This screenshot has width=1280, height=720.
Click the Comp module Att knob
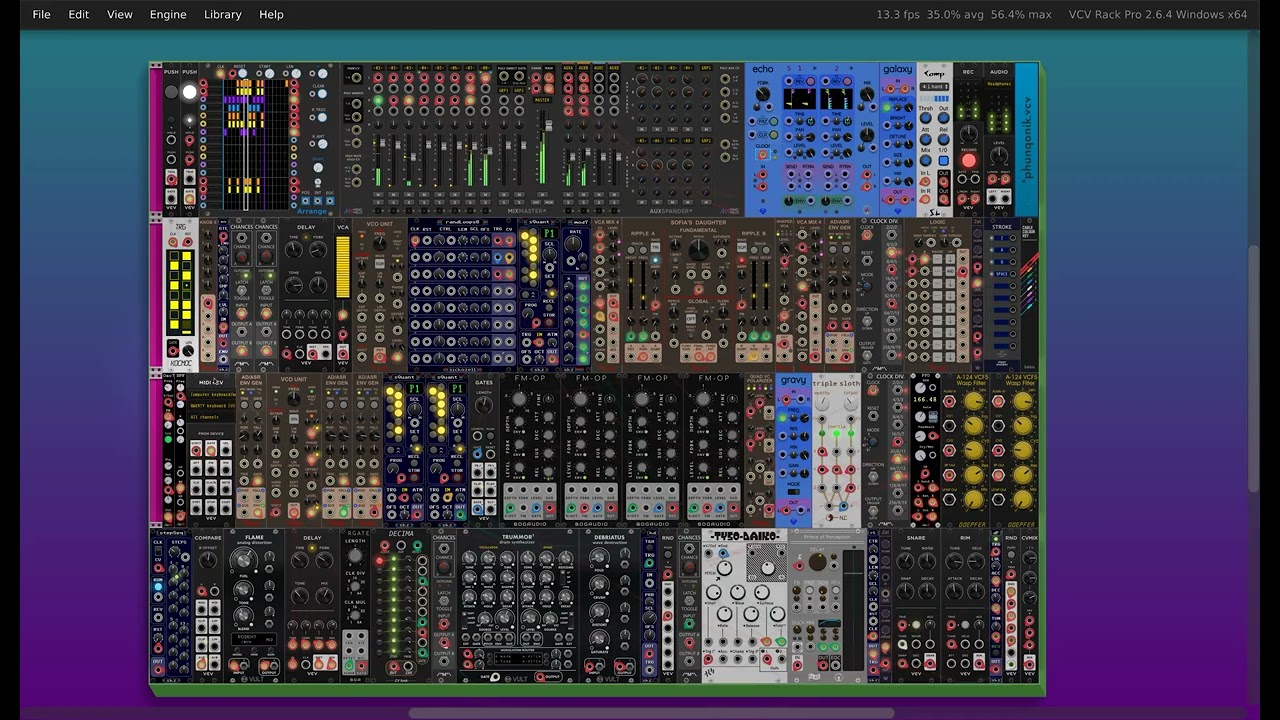(926, 139)
